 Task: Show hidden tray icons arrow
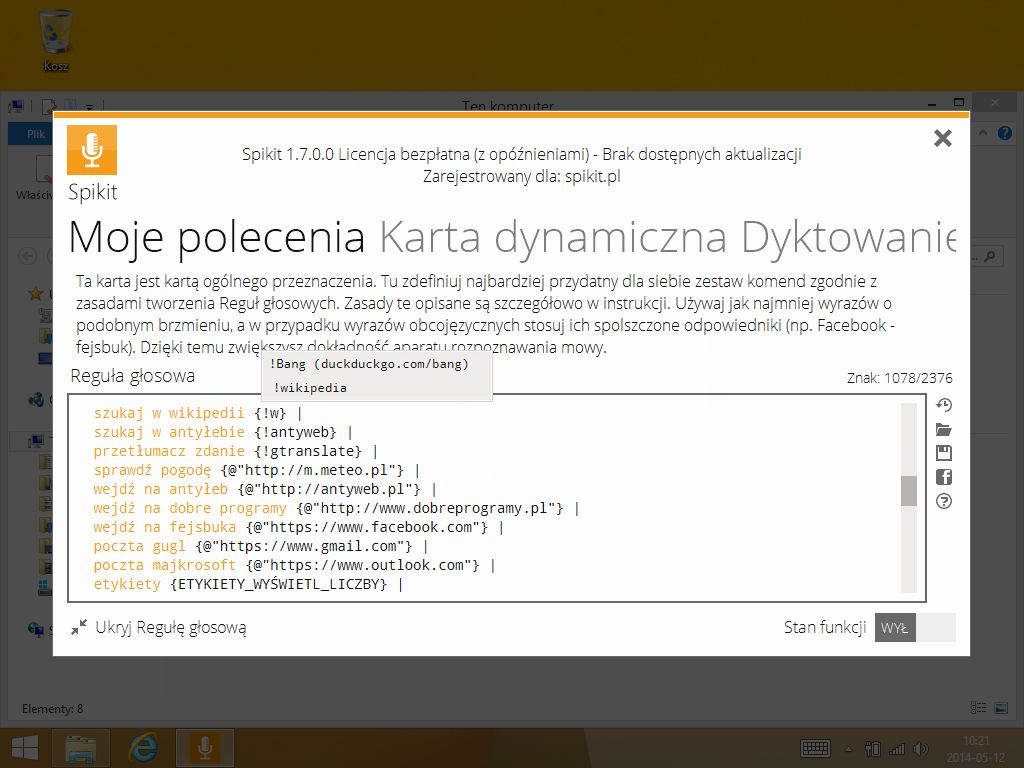[x=848, y=749]
